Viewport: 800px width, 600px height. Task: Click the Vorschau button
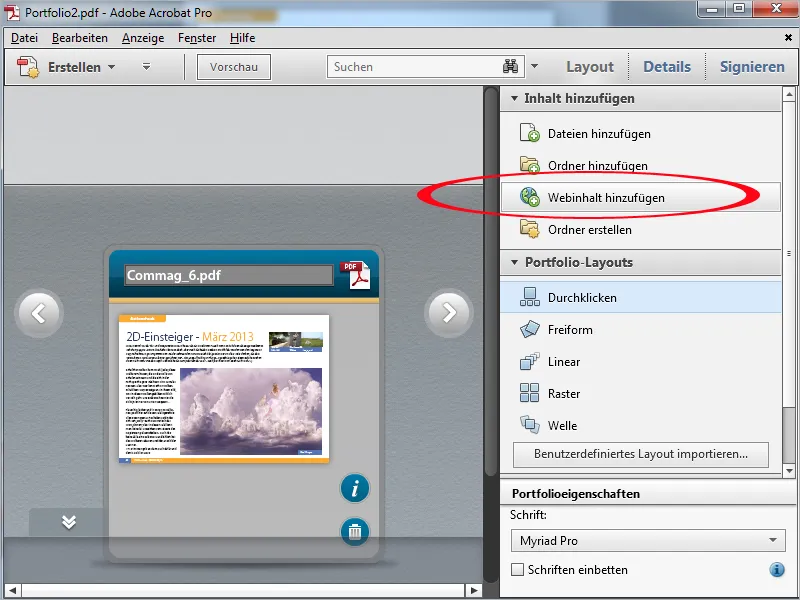(x=234, y=67)
